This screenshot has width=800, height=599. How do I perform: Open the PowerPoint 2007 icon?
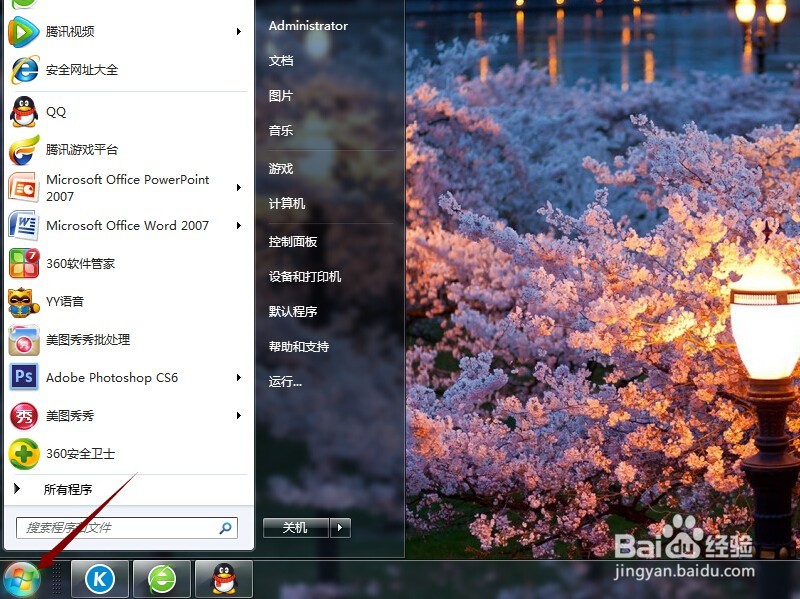click(23, 187)
